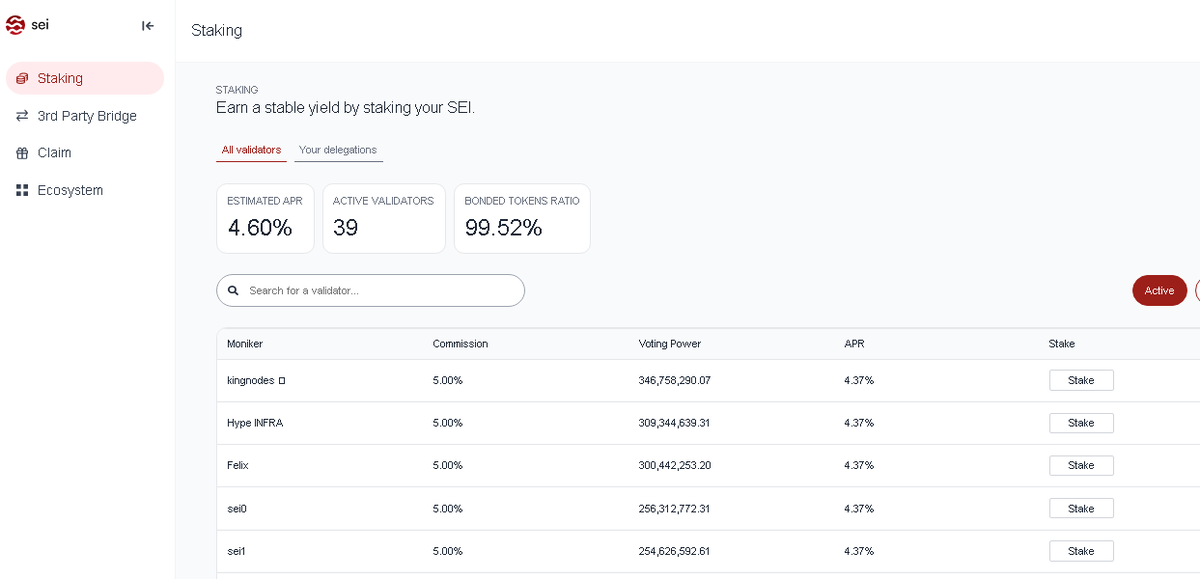Sort by APR column header
This screenshot has height=579, width=1200.
coord(854,344)
